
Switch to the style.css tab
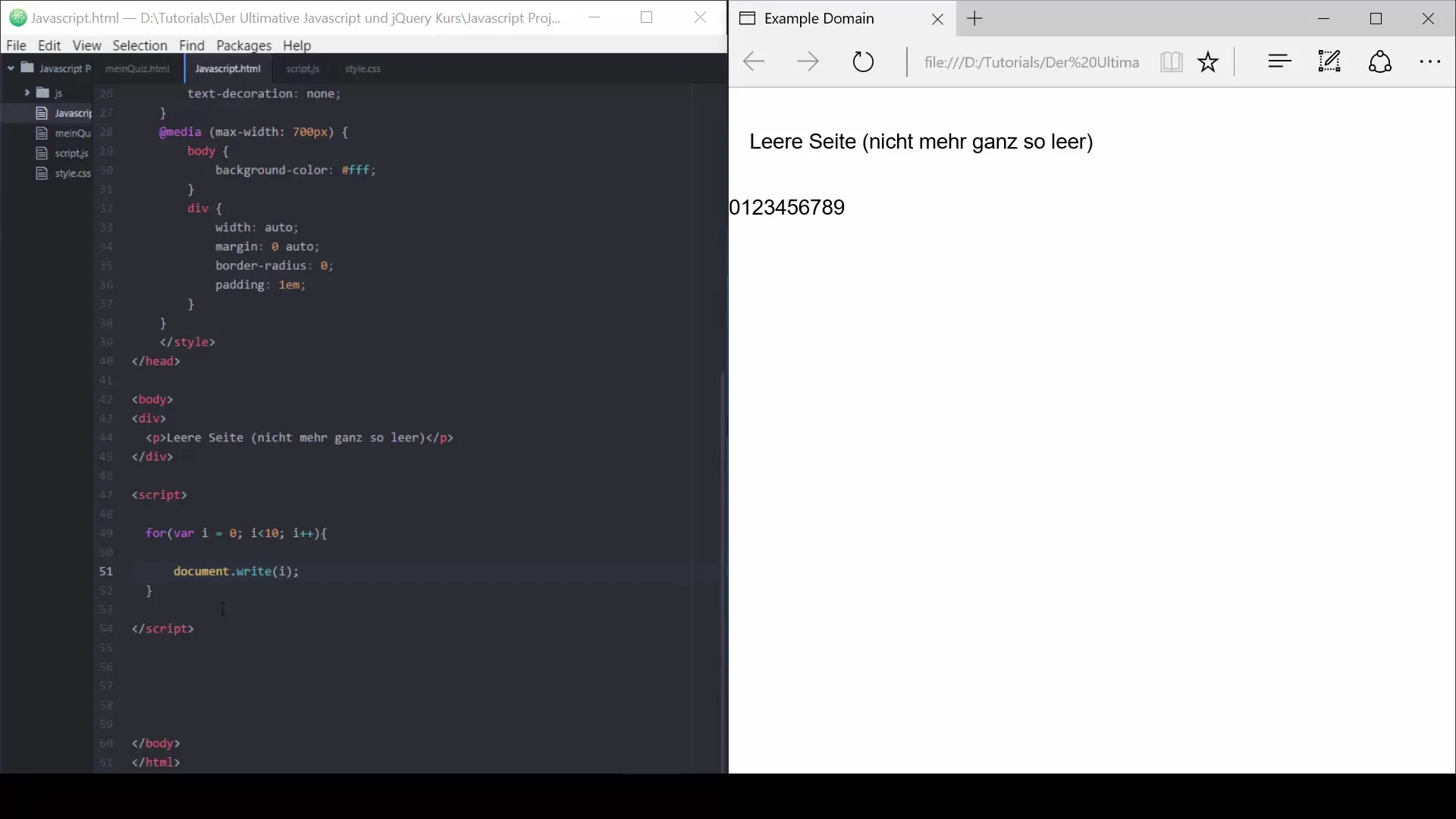pyautogui.click(x=363, y=69)
